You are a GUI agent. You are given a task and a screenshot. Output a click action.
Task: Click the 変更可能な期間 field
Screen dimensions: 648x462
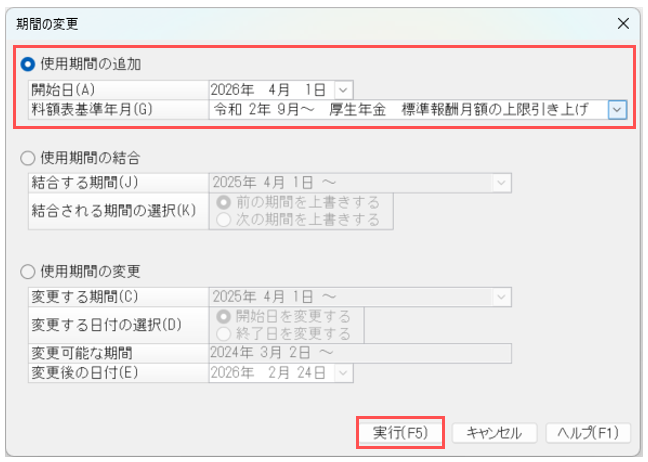360,353
